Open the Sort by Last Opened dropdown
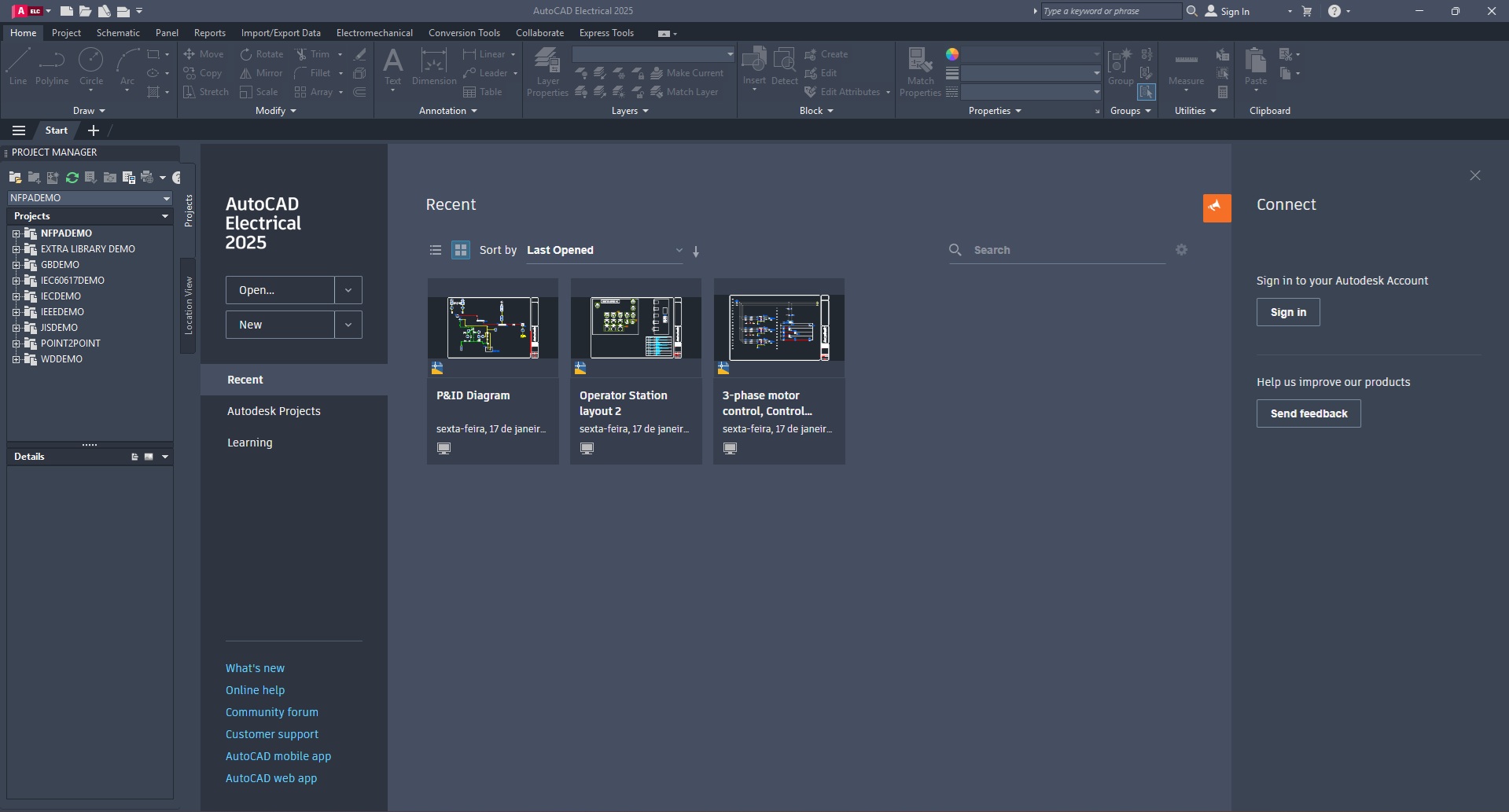The image size is (1509, 812). [x=605, y=250]
